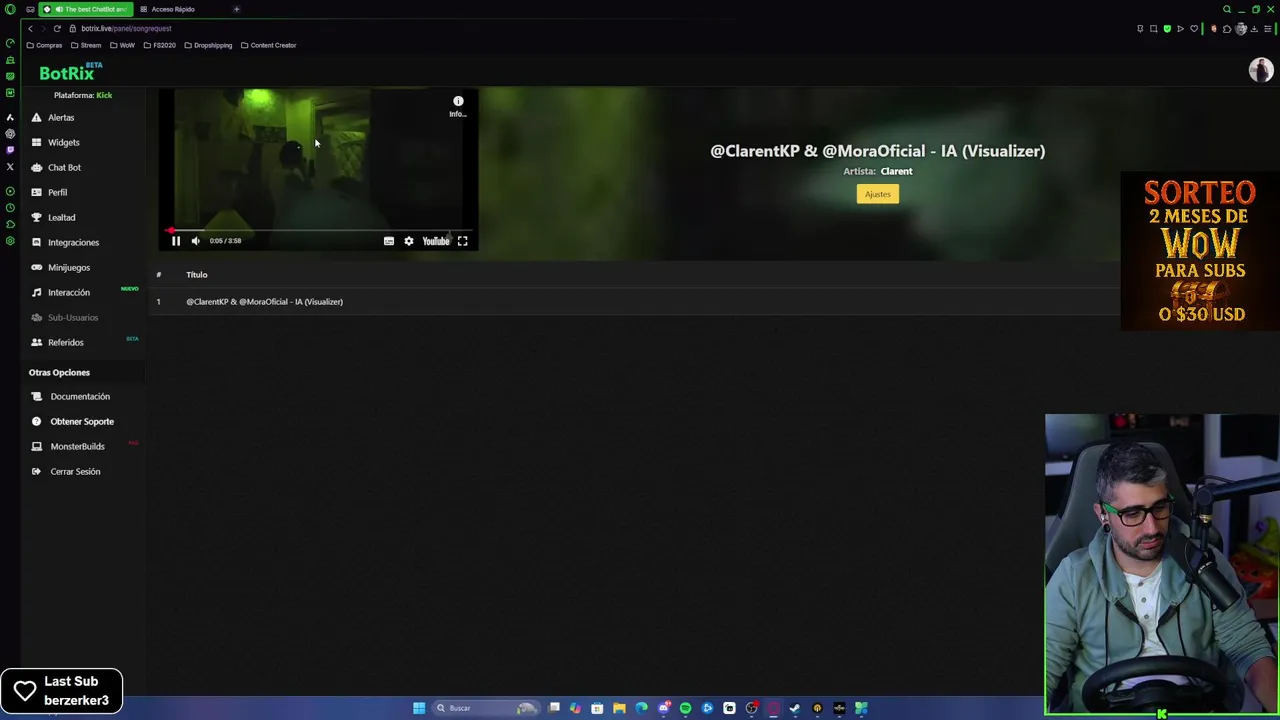Click Cerrar Sesión to log out

click(x=75, y=471)
